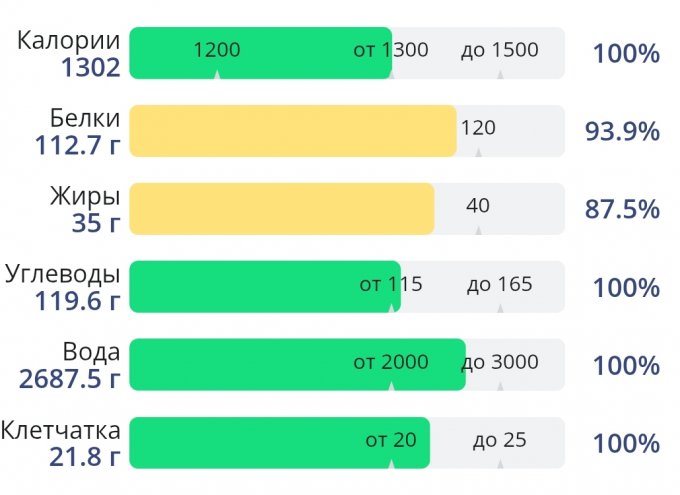
Task: Click the 'до 3000' water marker
Action: [x=499, y=362]
